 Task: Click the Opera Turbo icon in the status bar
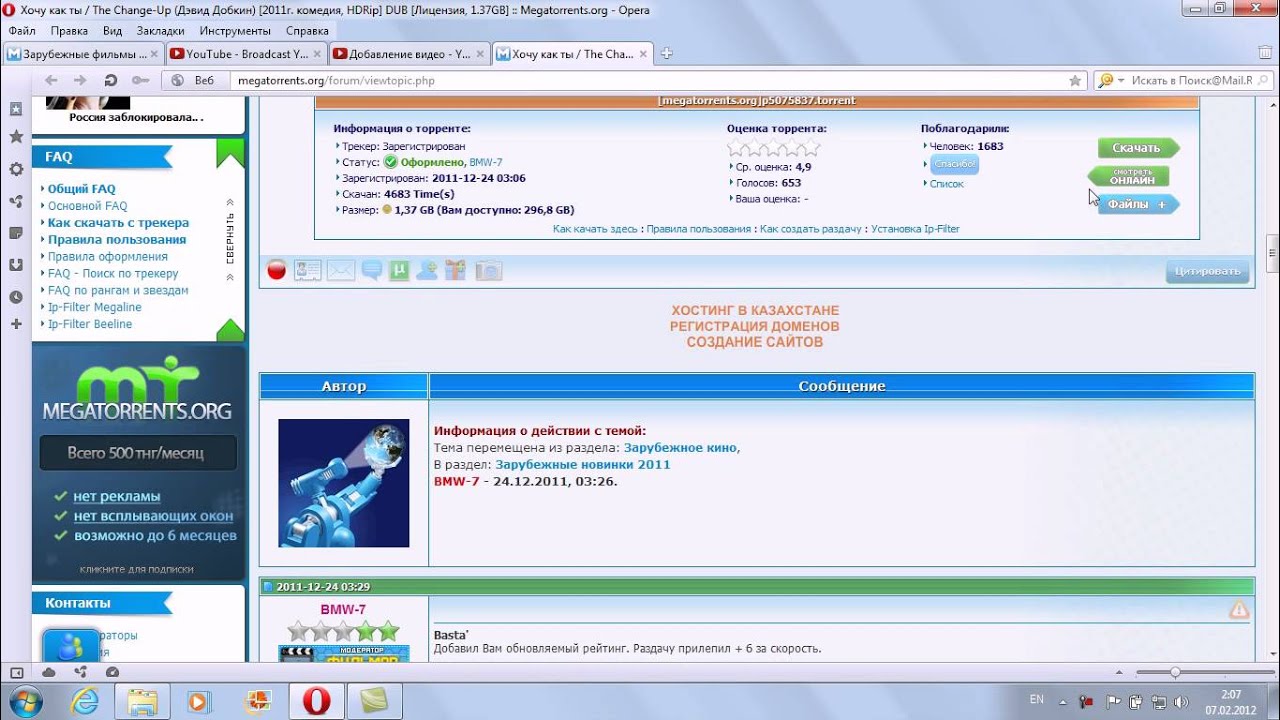(111, 672)
